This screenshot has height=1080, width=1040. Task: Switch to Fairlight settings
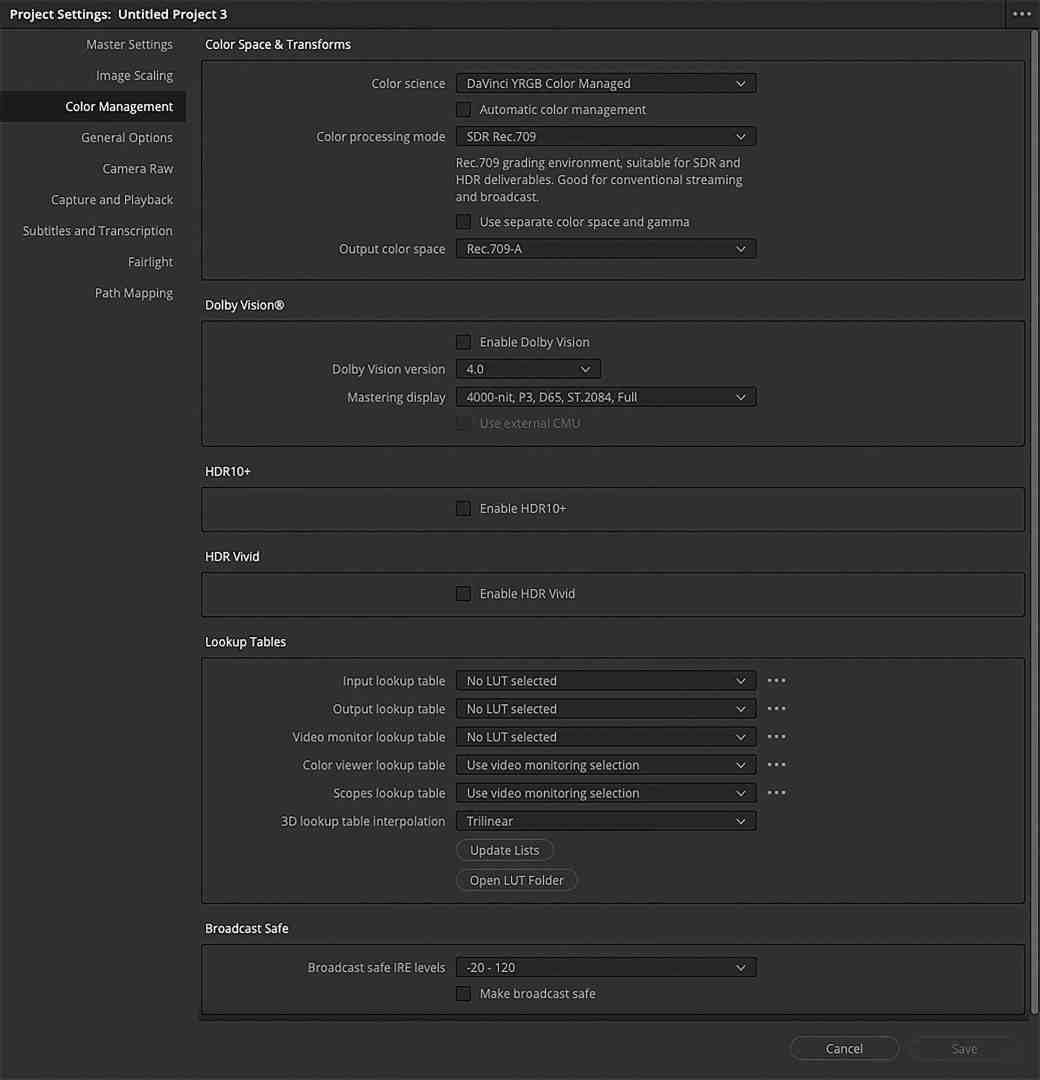tap(150, 261)
